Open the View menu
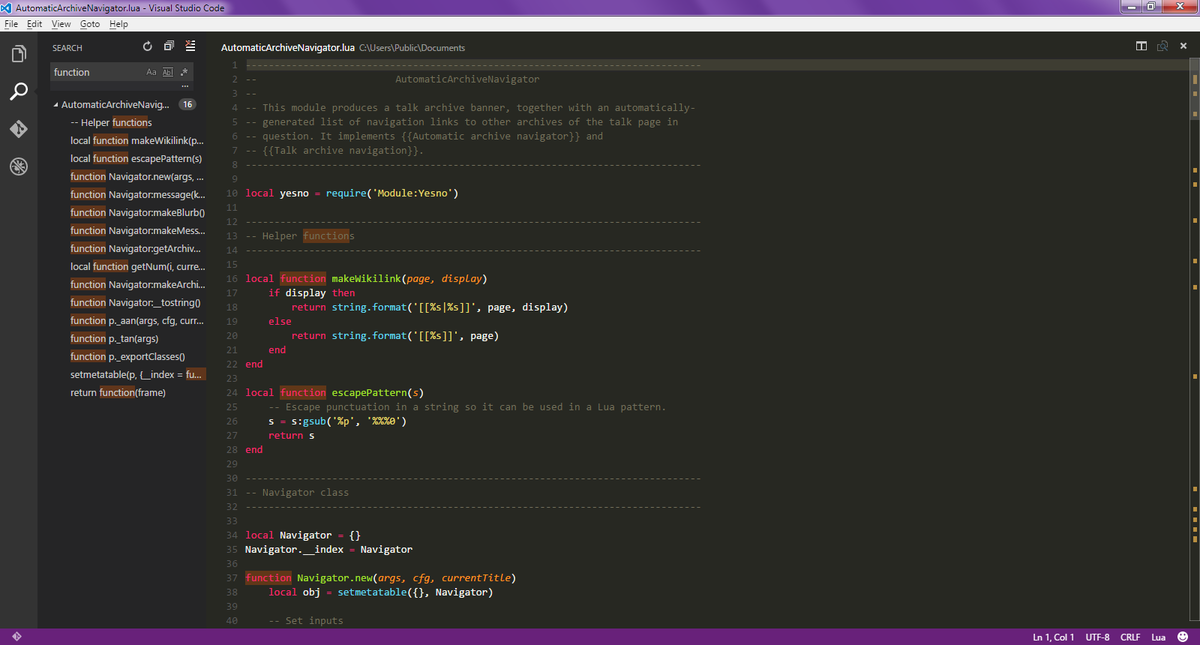 point(60,23)
